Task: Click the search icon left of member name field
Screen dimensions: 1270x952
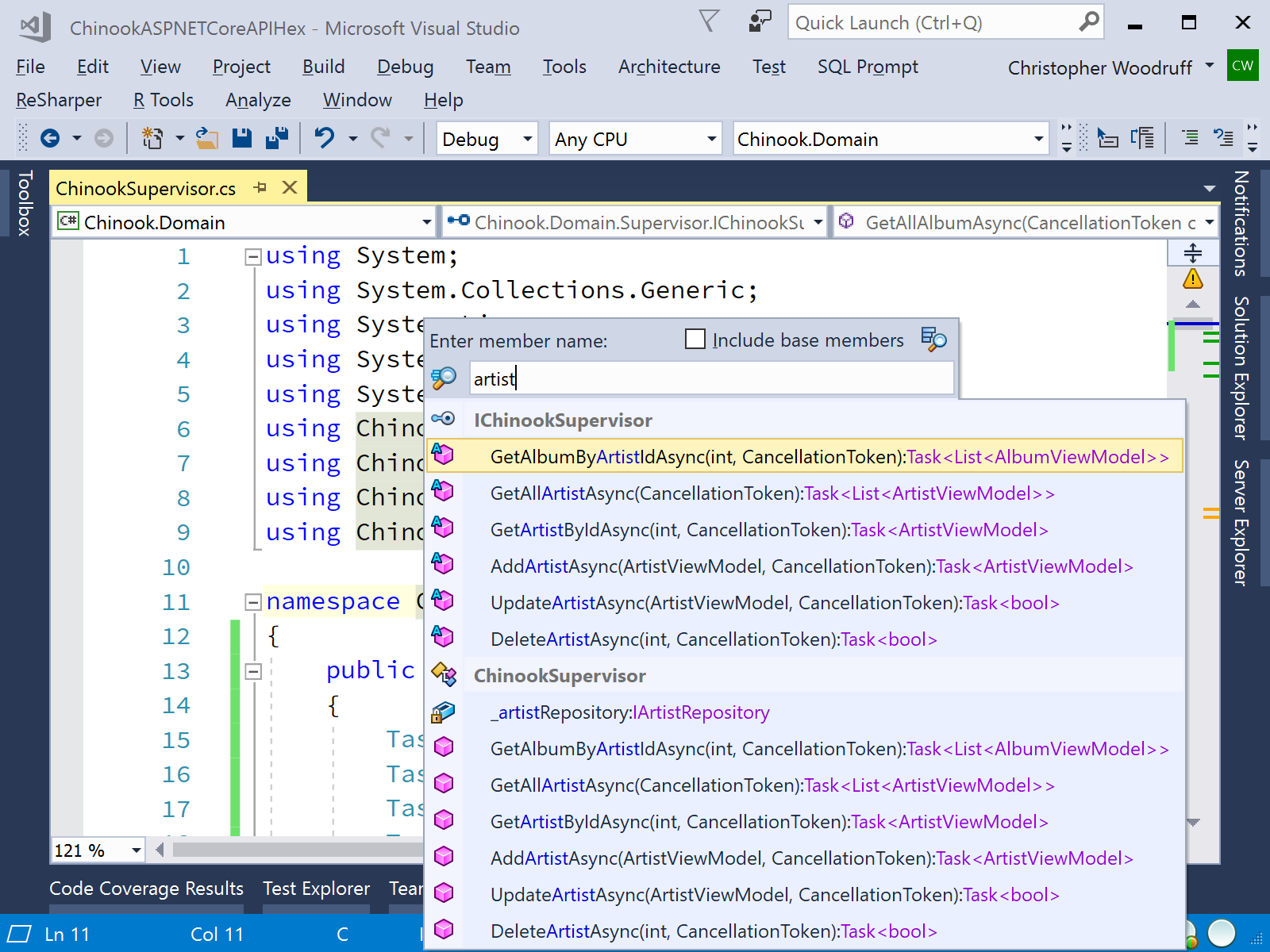Action: click(444, 378)
